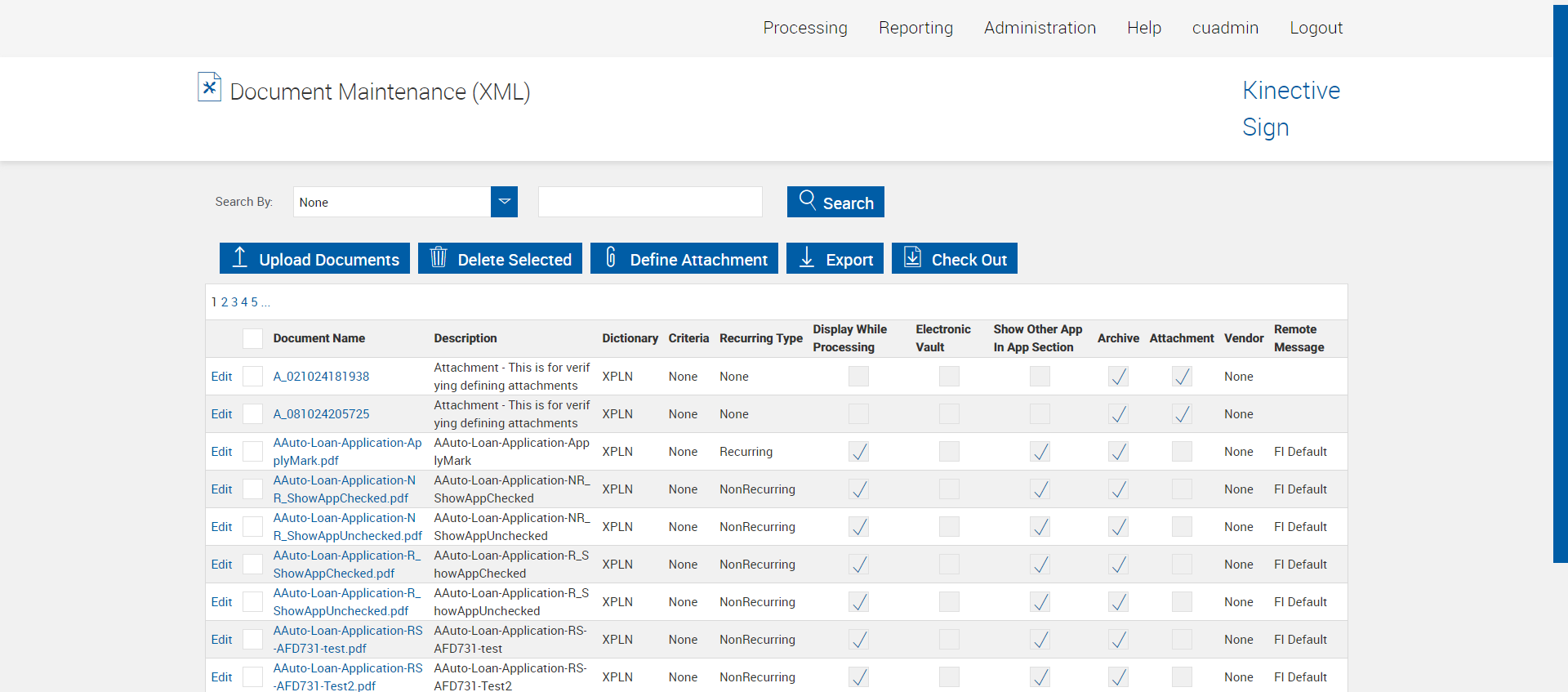
Task: Open the Reporting menu
Action: point(915,28)
